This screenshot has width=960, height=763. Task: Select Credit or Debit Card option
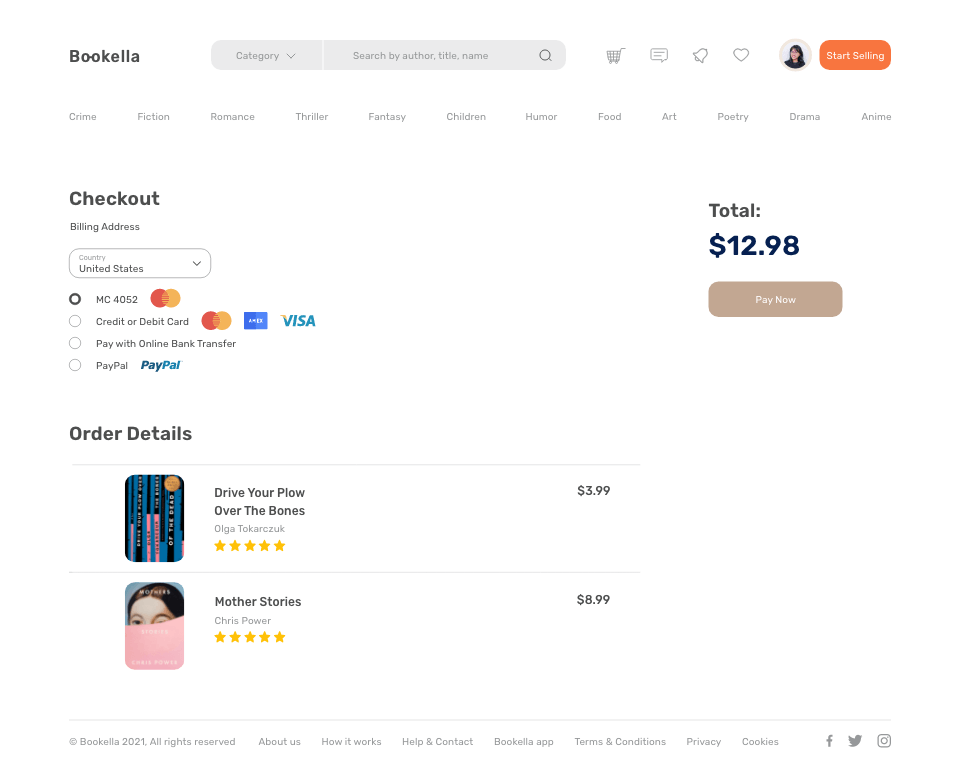[x=75, y=321]
